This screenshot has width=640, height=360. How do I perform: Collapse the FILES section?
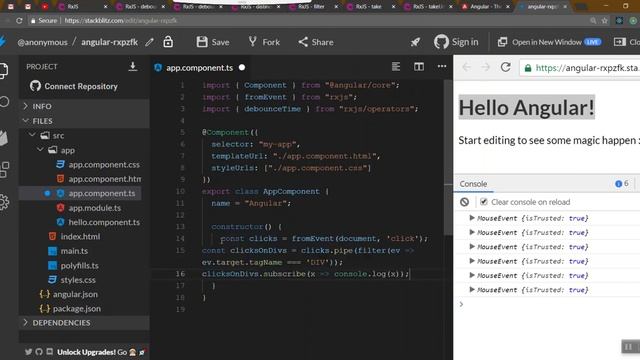pyautogui.click(x=84, y=121)
